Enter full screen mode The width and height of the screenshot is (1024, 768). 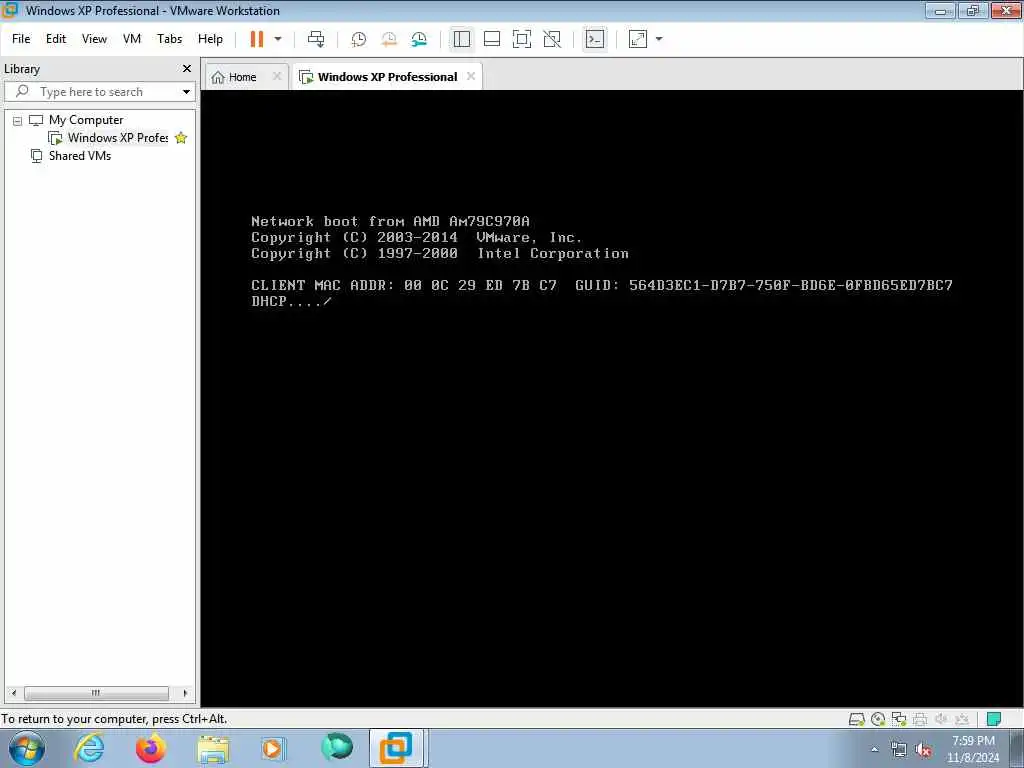(x=522, y=39)
